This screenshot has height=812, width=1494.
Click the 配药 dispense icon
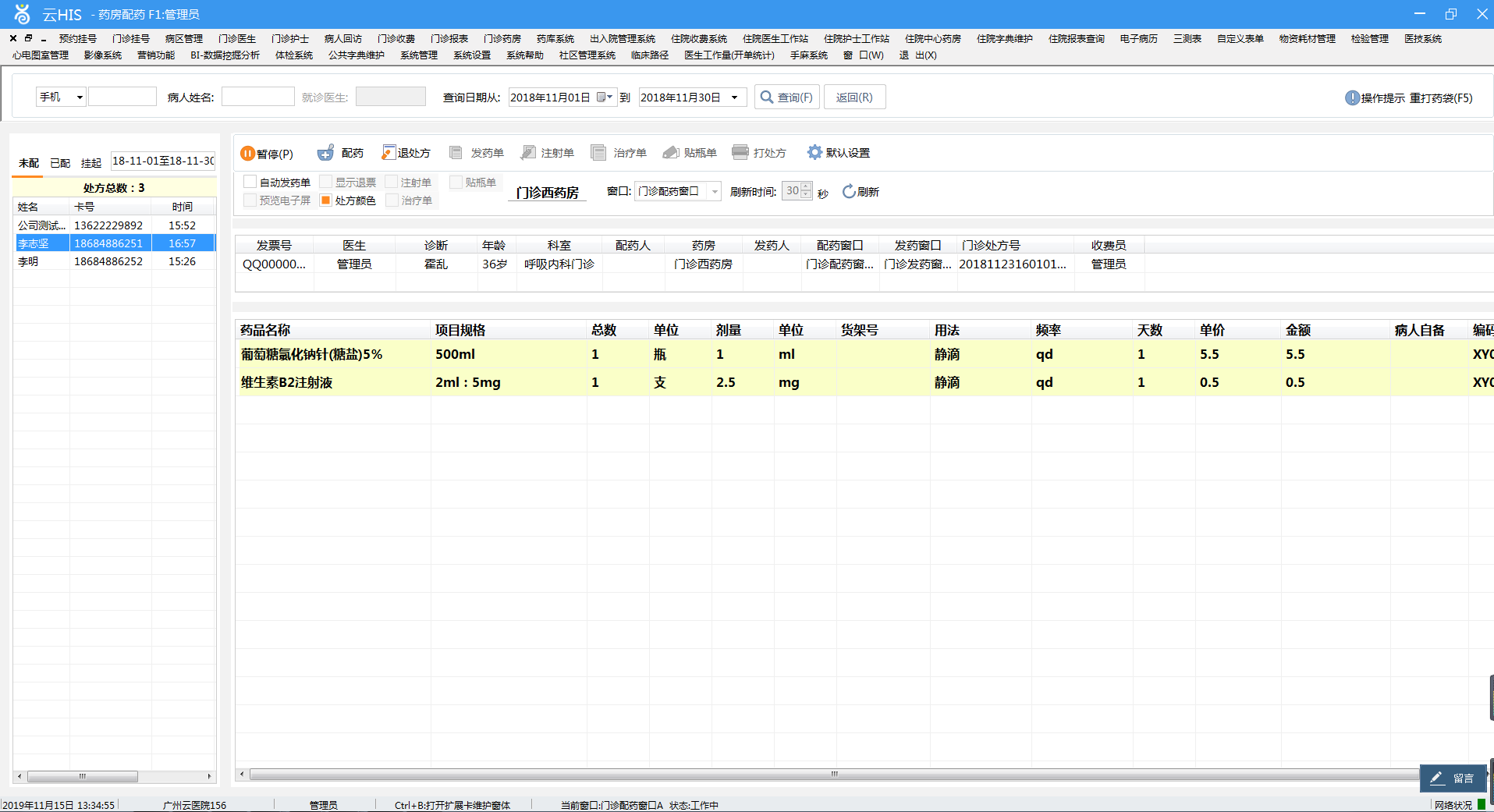point(325,153)
